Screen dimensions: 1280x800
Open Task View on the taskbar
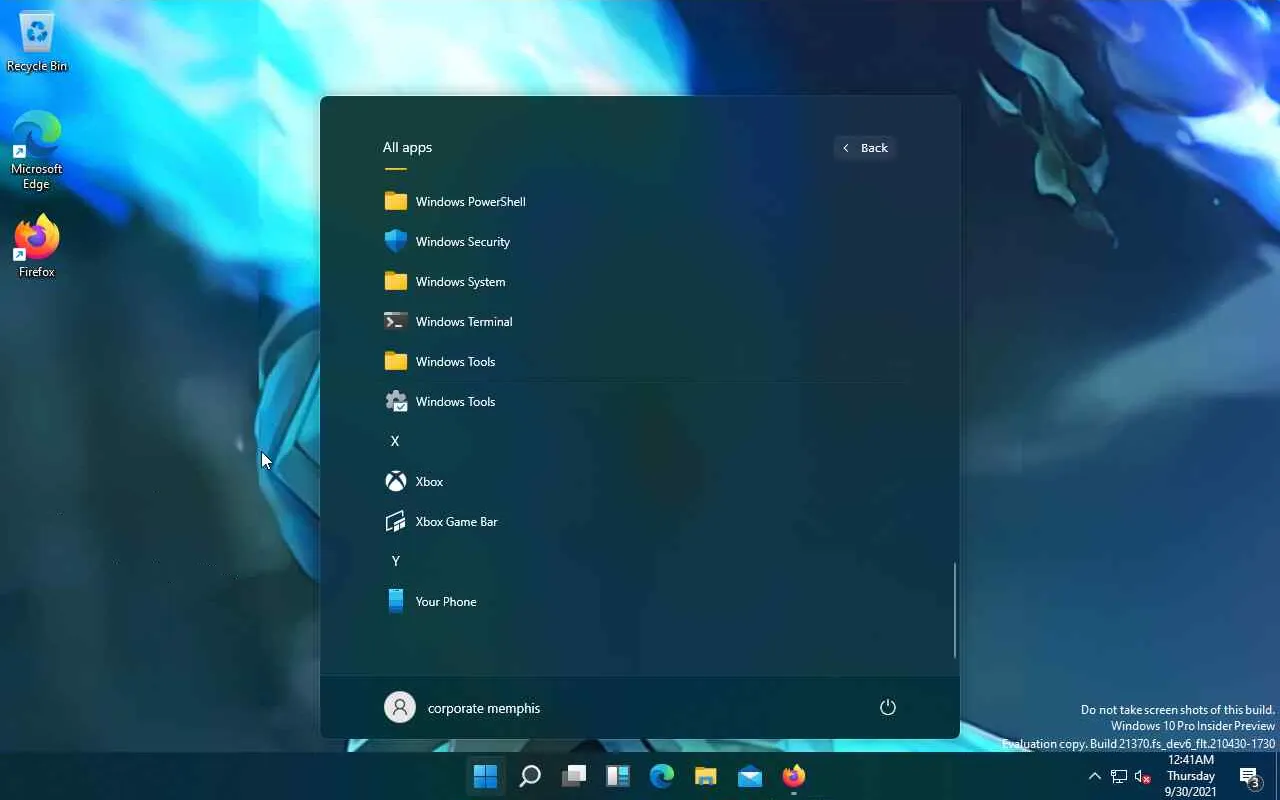574,776
